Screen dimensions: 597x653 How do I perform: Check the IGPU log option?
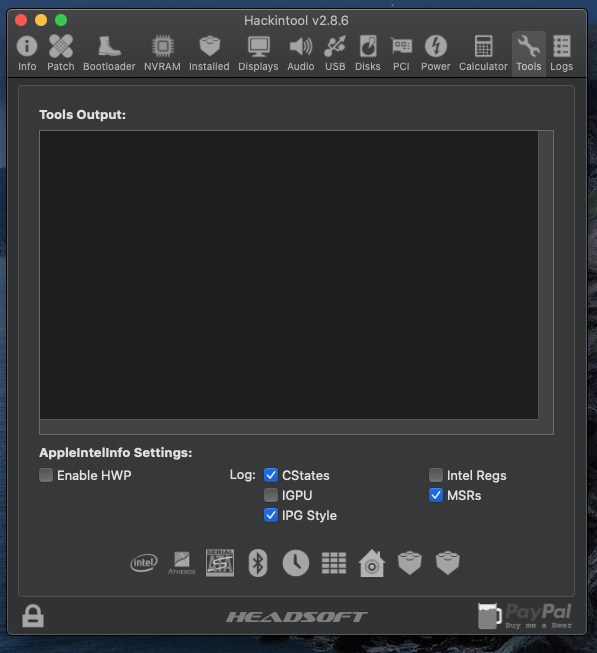click(x=271, y=495)
